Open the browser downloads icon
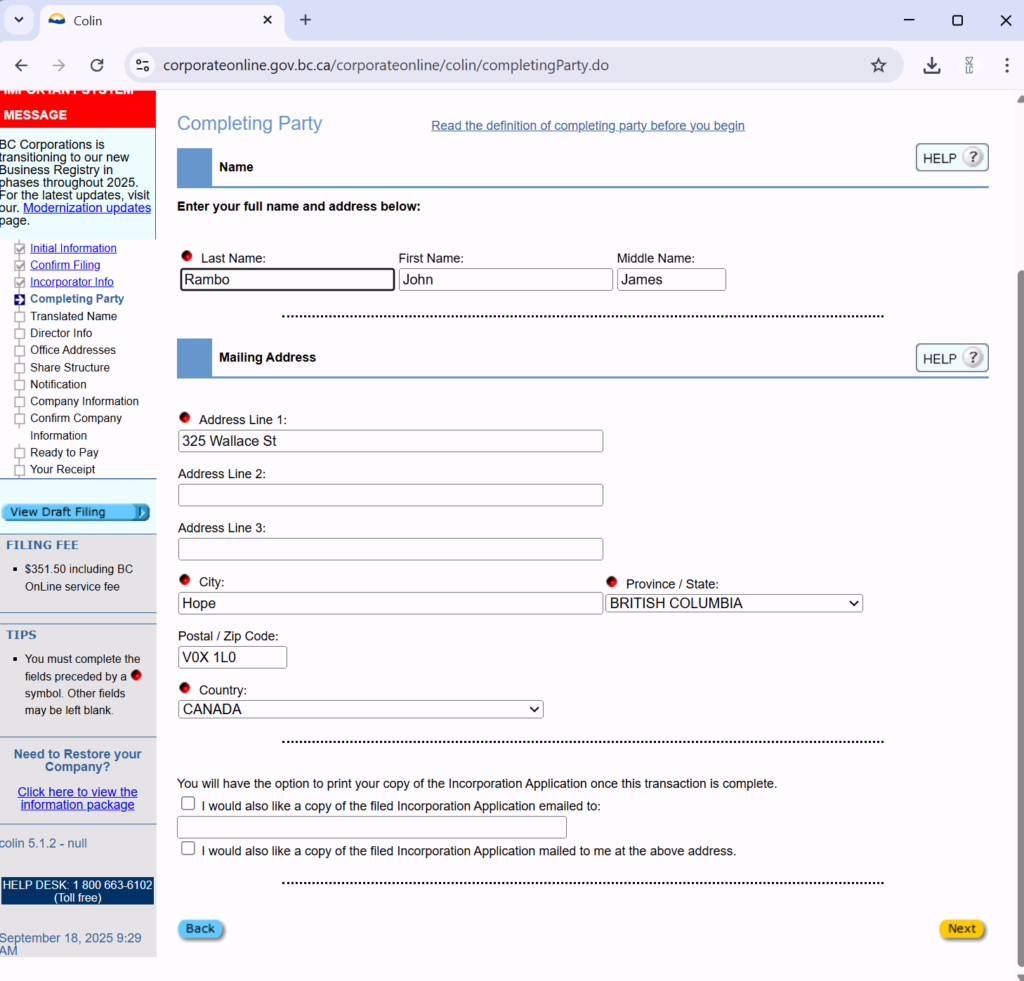1024x981 pixels. pos(931,65)
